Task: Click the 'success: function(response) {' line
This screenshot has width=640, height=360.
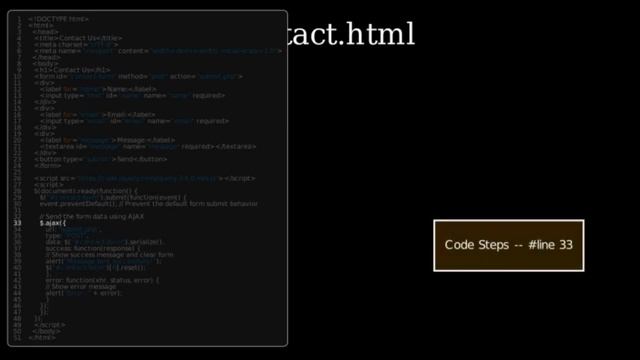Action: 93,248
